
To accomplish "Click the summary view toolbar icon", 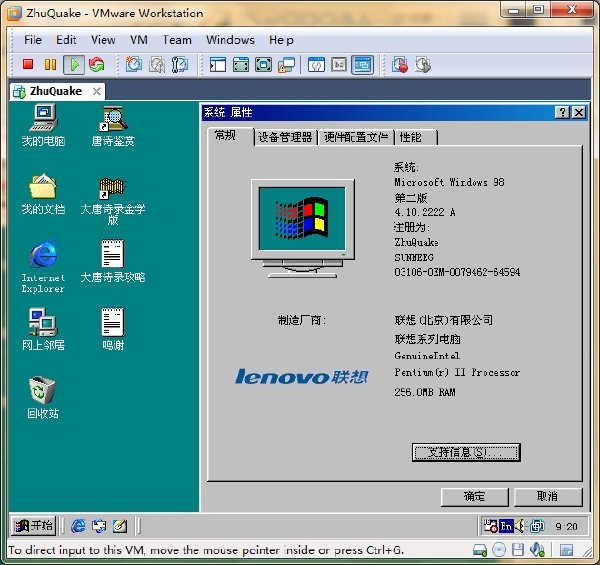I will [x=316, y=65].
